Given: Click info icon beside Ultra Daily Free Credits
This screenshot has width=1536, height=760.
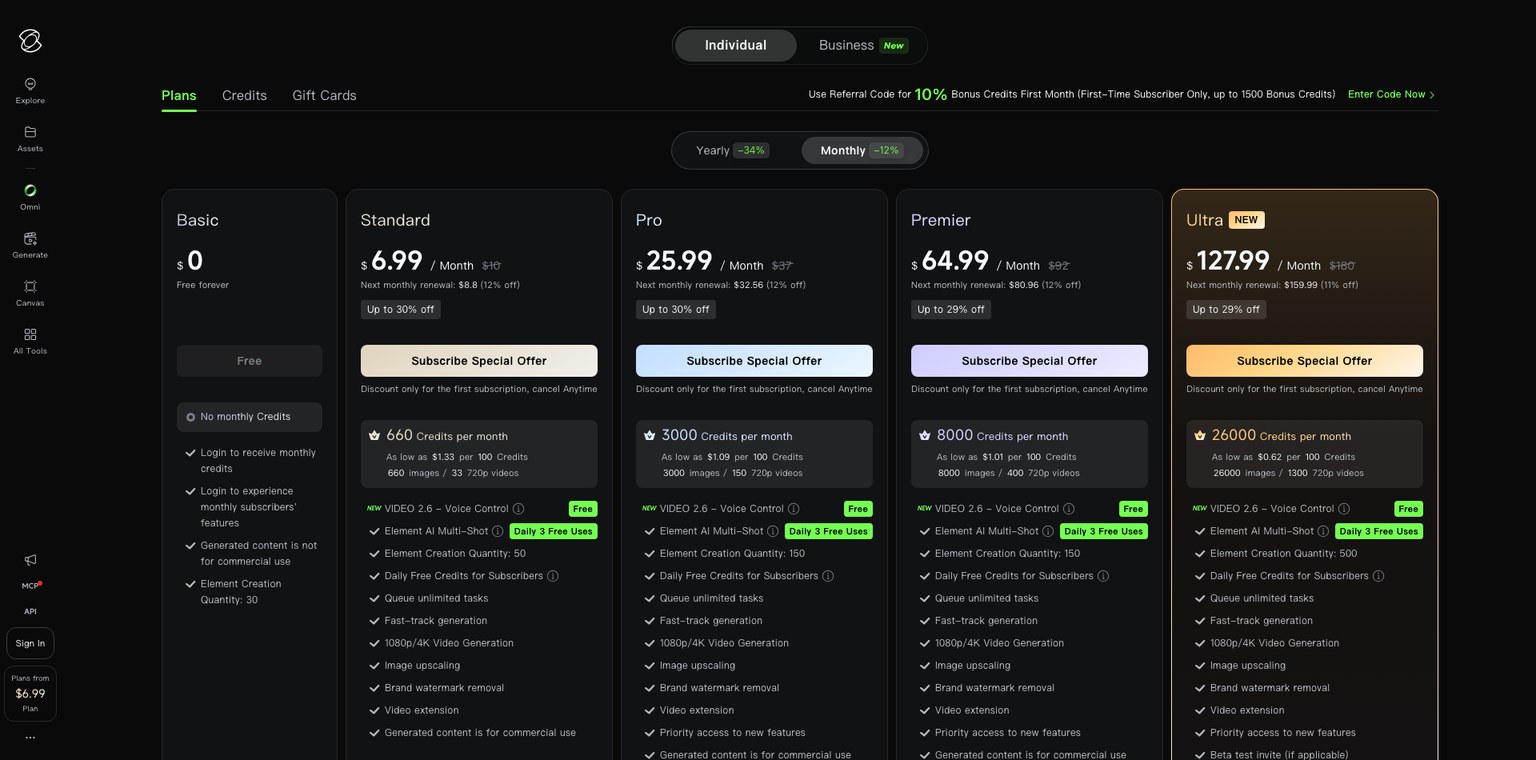Looking at the screenshot, I should click(1378, 576).
